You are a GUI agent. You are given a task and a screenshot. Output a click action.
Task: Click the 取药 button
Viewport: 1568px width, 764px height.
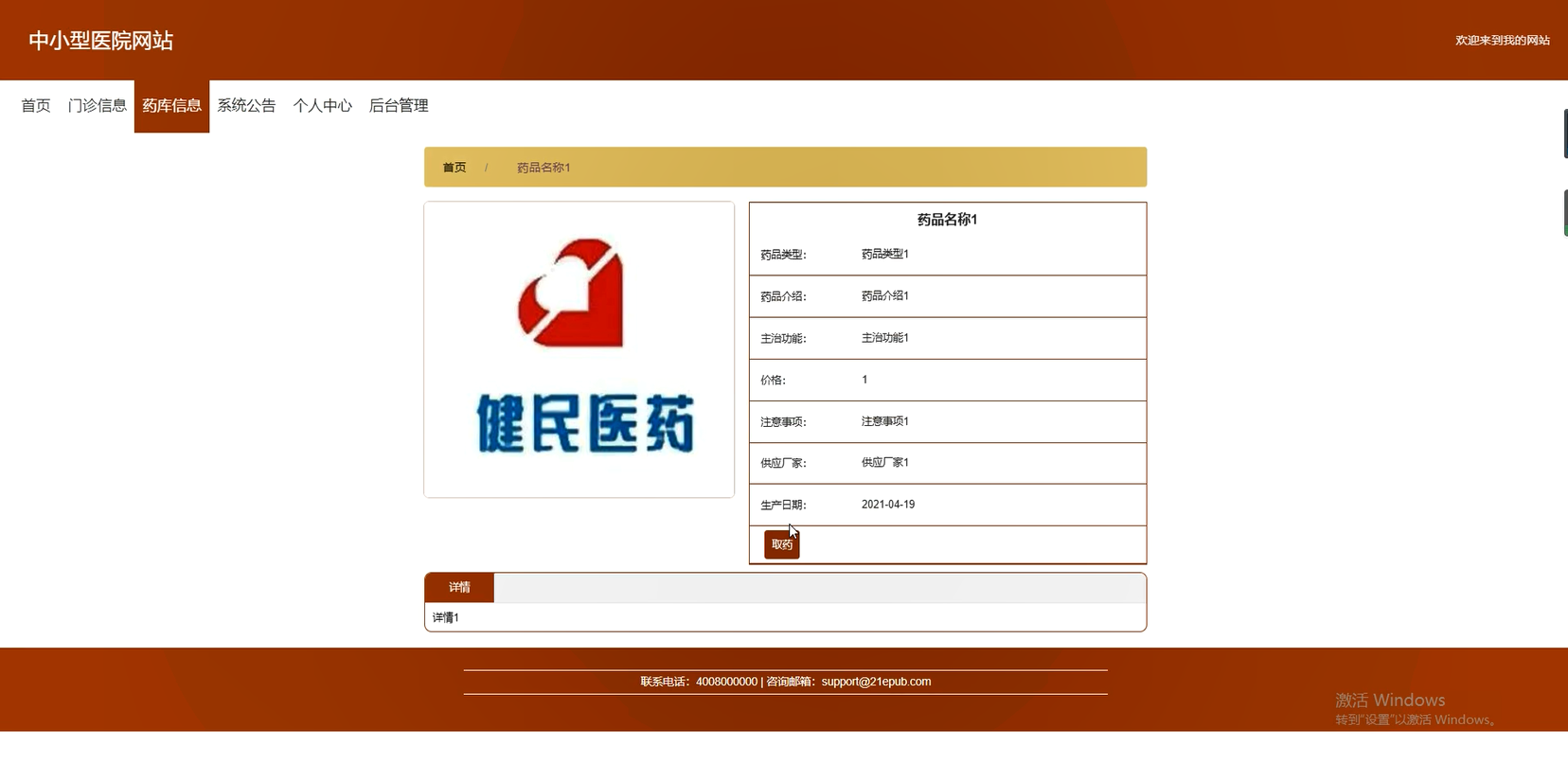coord(782,544)
